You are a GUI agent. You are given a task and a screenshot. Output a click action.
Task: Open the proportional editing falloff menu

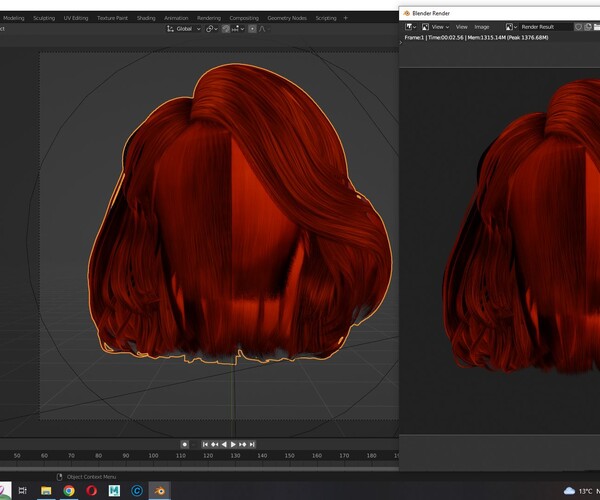coord(264,29)
